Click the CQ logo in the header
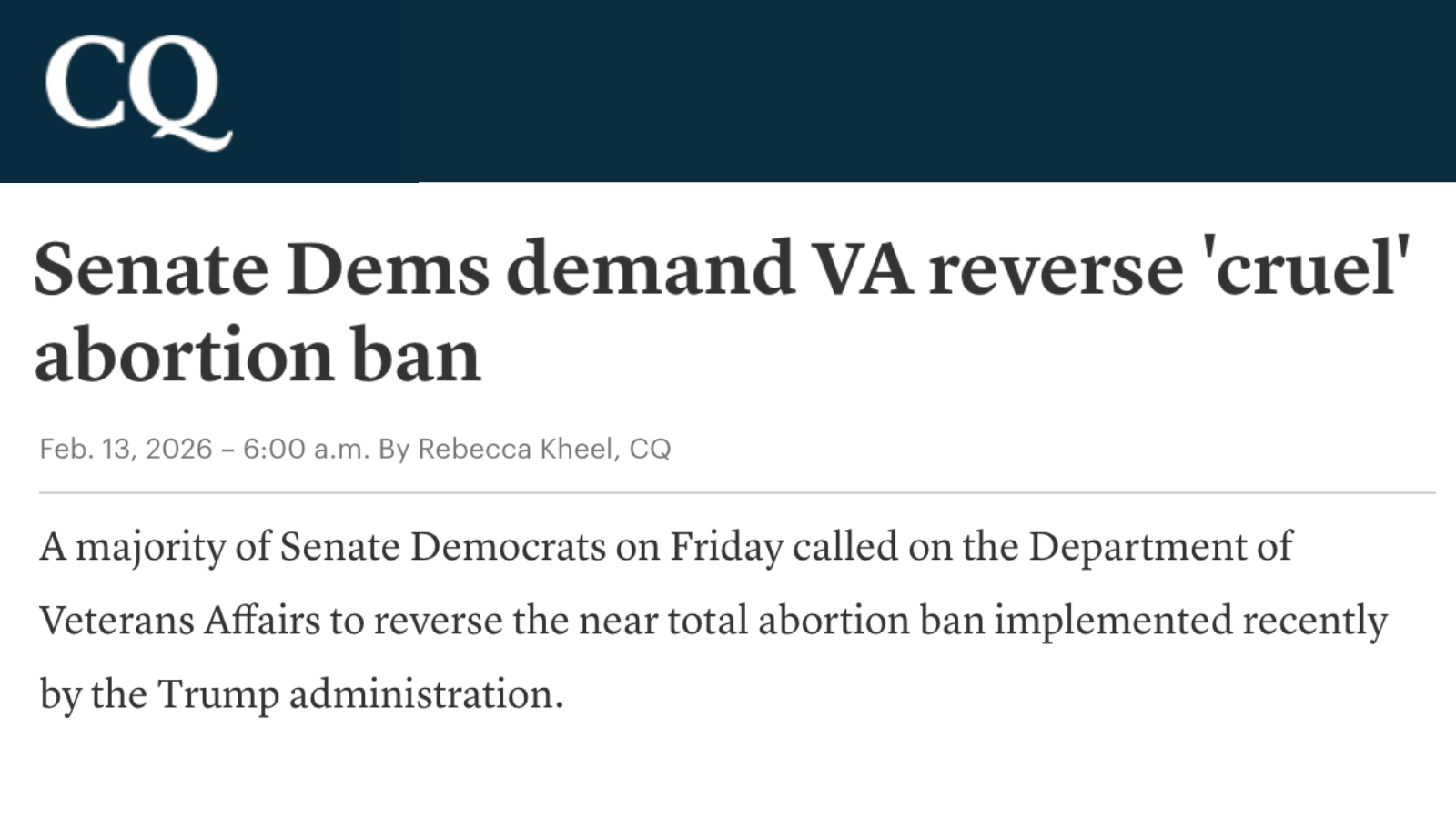 point(138,91)
